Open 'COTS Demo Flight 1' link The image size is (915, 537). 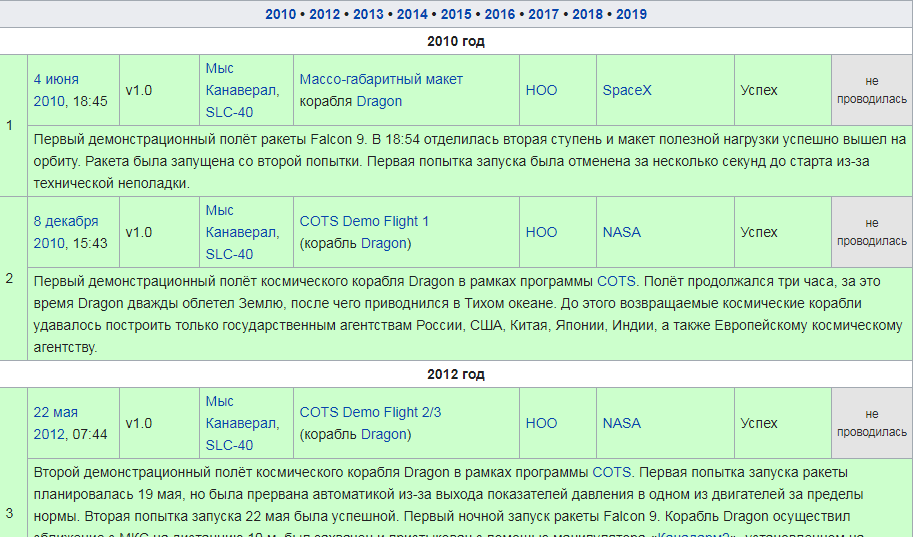coord(364,221)
